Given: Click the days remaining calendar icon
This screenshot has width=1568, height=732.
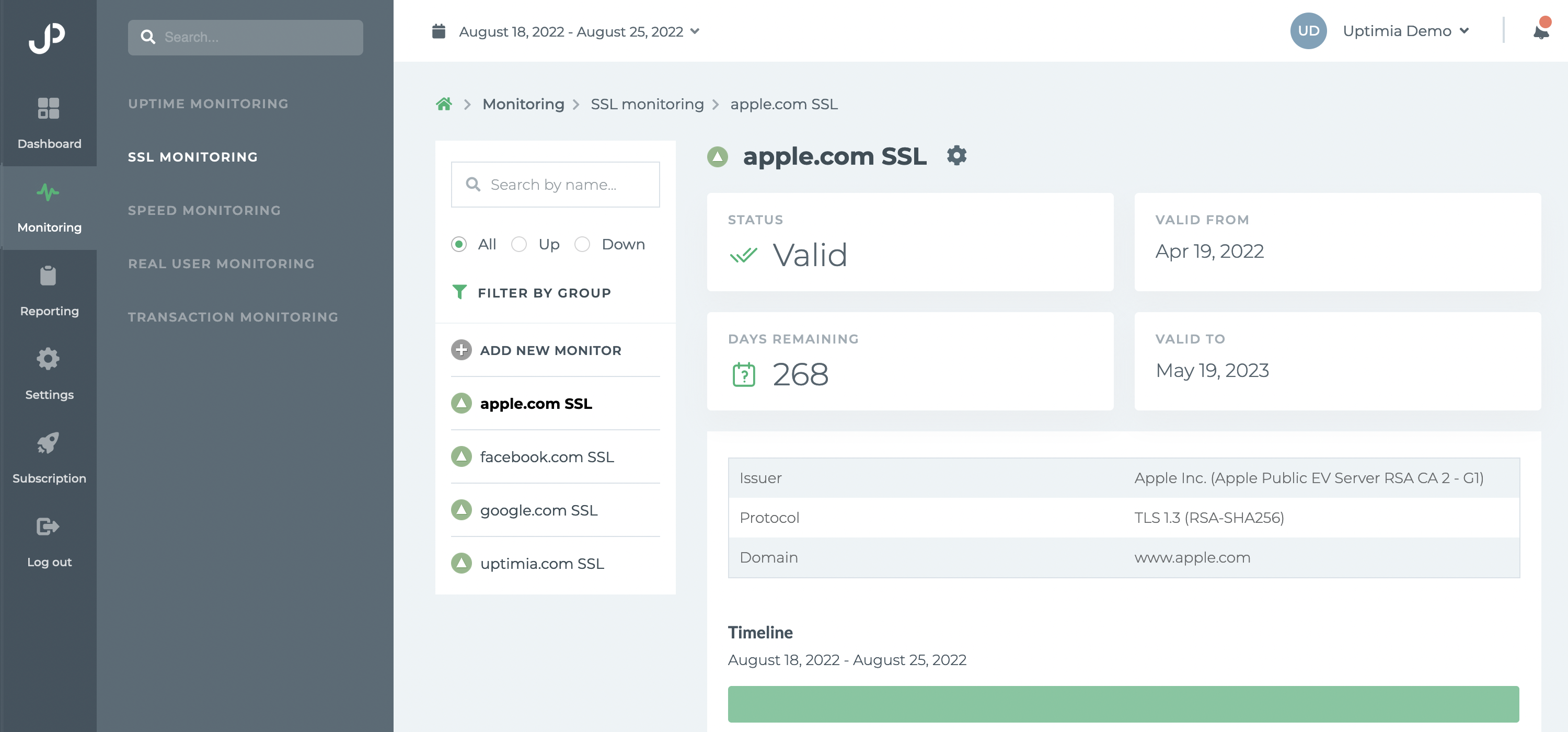Looking at the screenshot, I should coord(743,374).
